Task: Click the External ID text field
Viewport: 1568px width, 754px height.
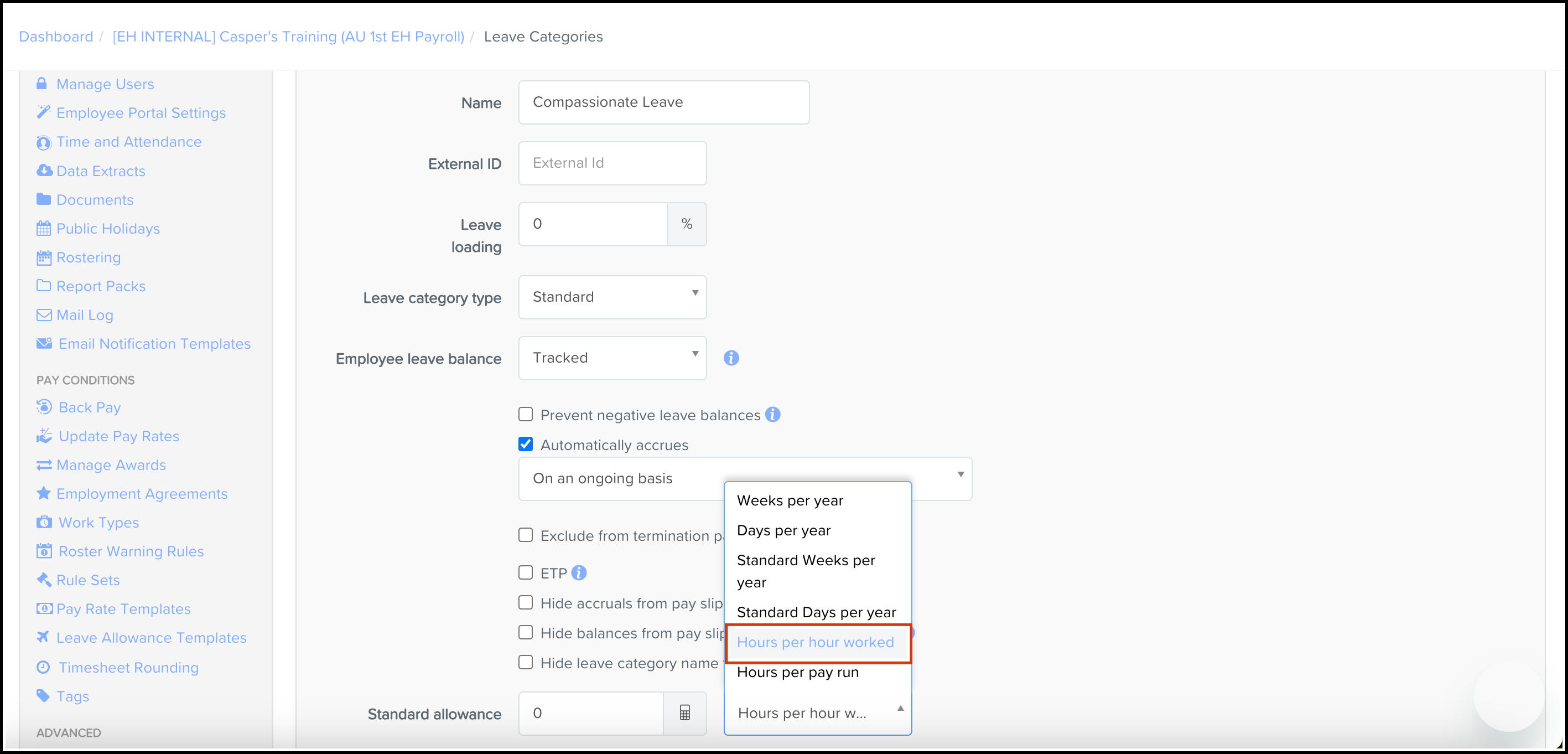Action: tap(612, 163)
